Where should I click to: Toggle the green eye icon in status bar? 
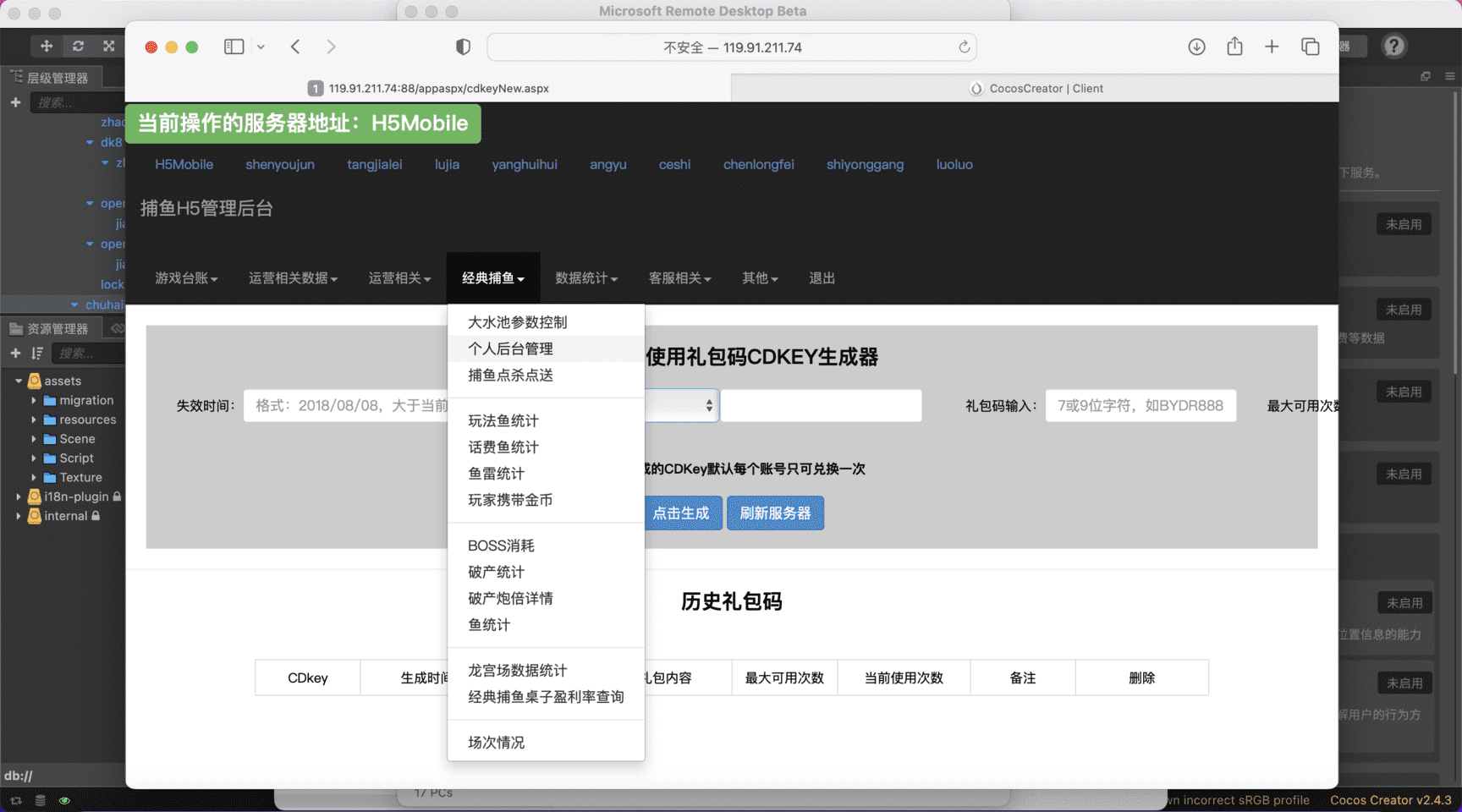63,800
